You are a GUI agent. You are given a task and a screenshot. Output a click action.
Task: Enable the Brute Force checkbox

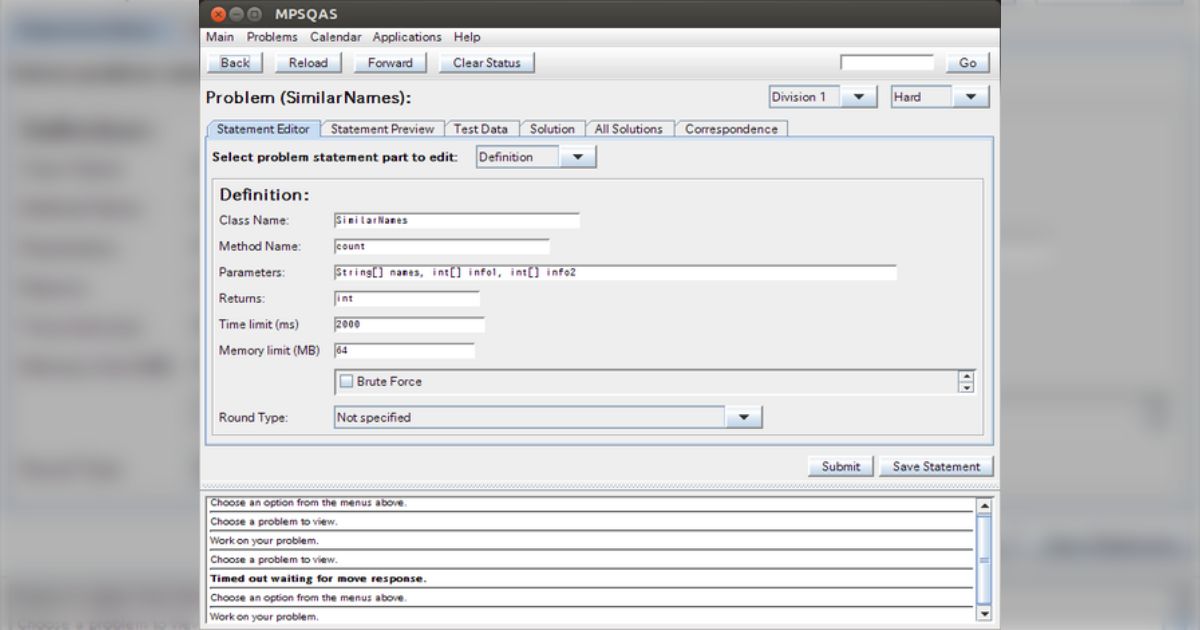click(347, 381)
